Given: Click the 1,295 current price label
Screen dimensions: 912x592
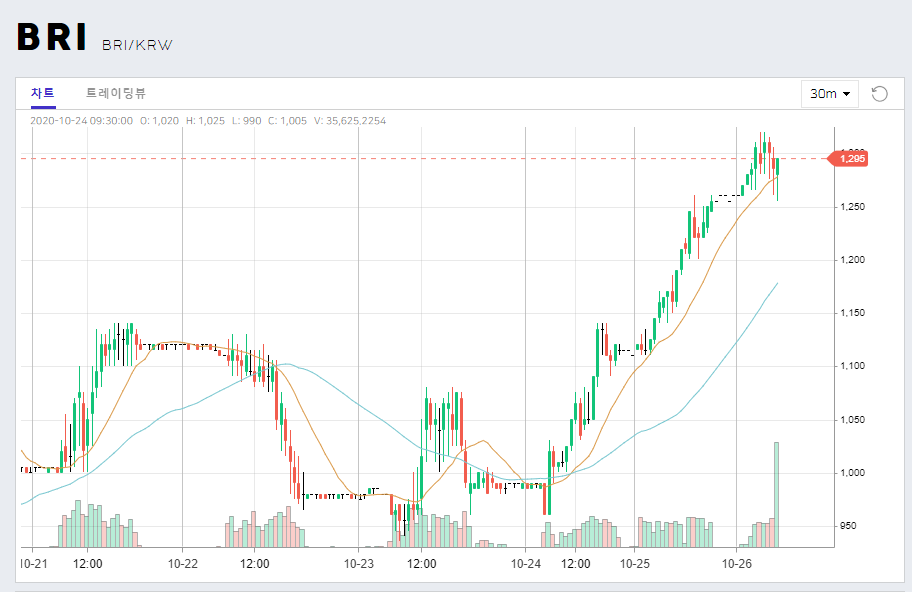Looking at the screenshot, I should pos(849,159).
